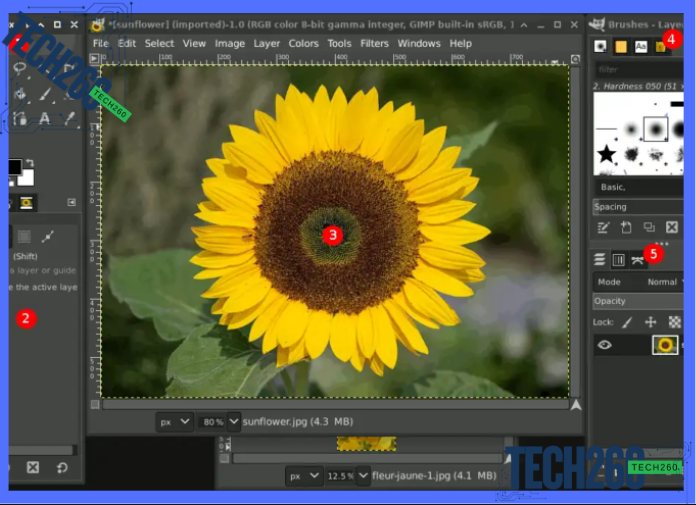Open the Image menu

pos(229,43)
